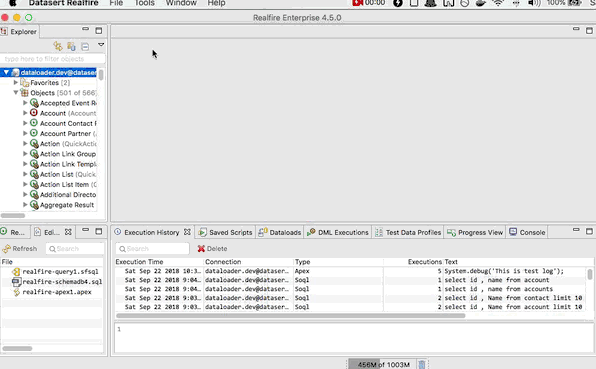The image size is (596, 369).
Task: Close the Execution History tab
Action: [187, 231]
